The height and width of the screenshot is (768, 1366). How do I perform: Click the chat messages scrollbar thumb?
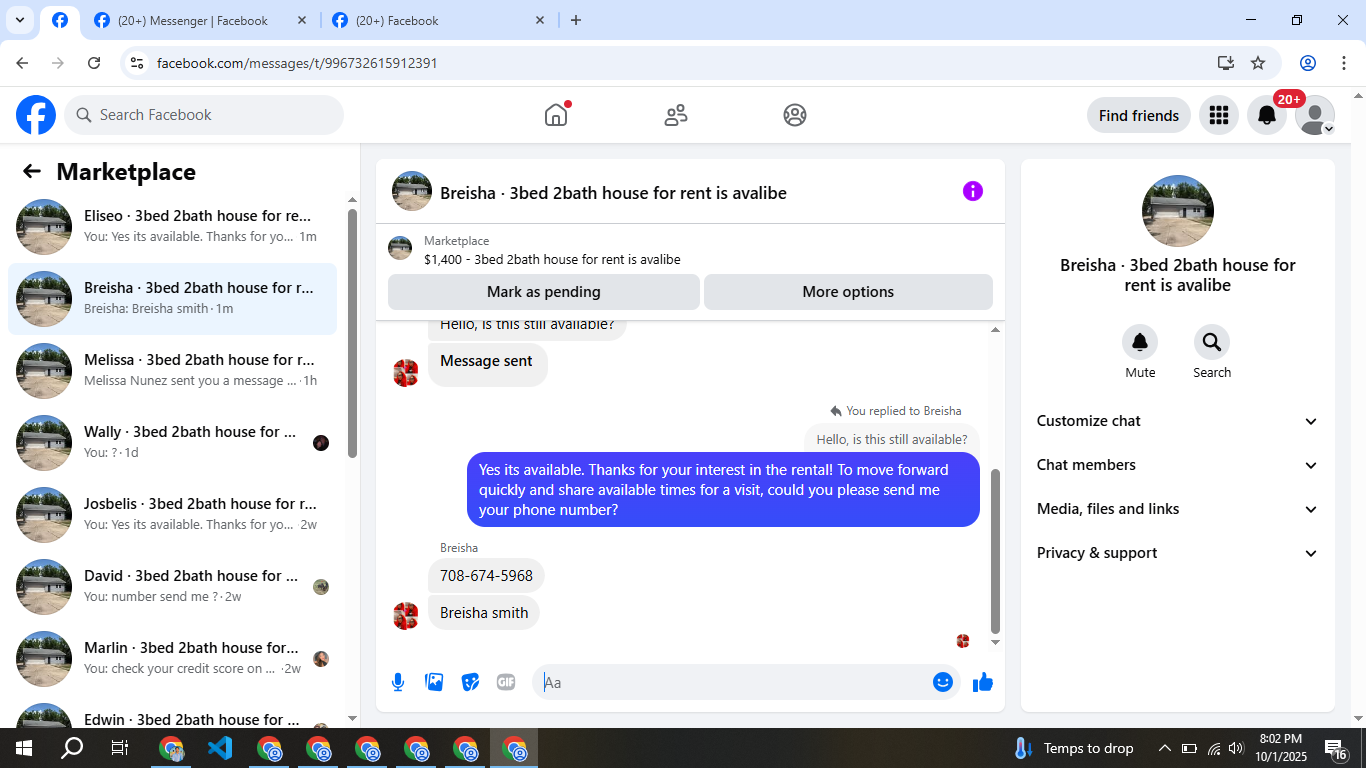[995, 551]
